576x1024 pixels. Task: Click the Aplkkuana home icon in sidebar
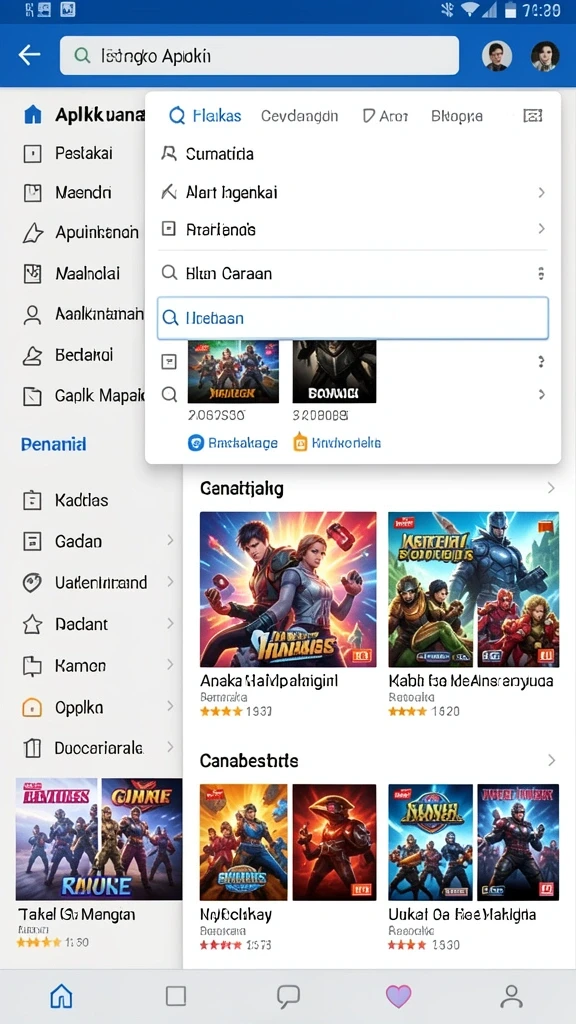coord(33,115)
